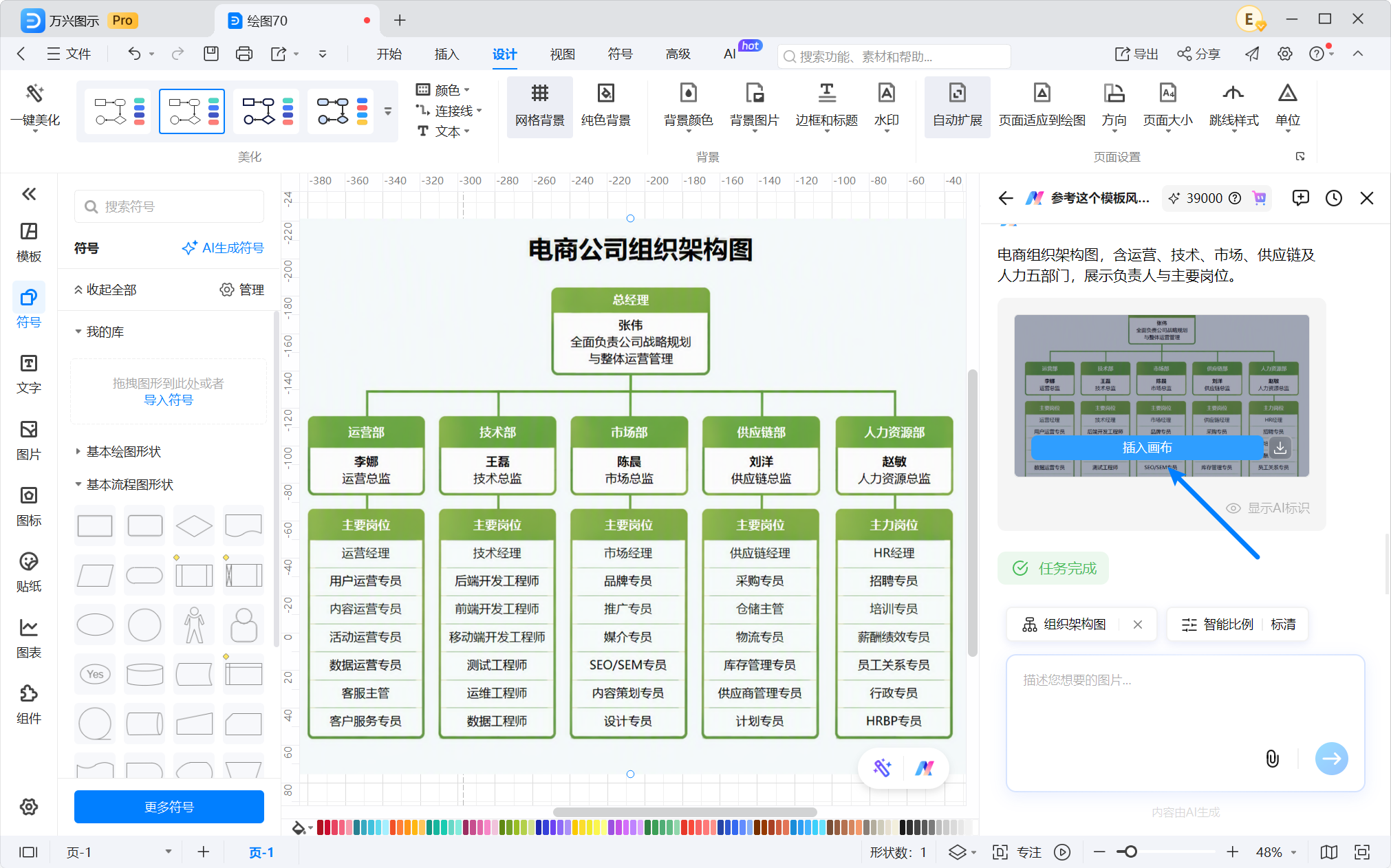Open the Charts (图表) sidebar panel
Image resolution: width=1391 pixels, height=868 pixels.
28,638
